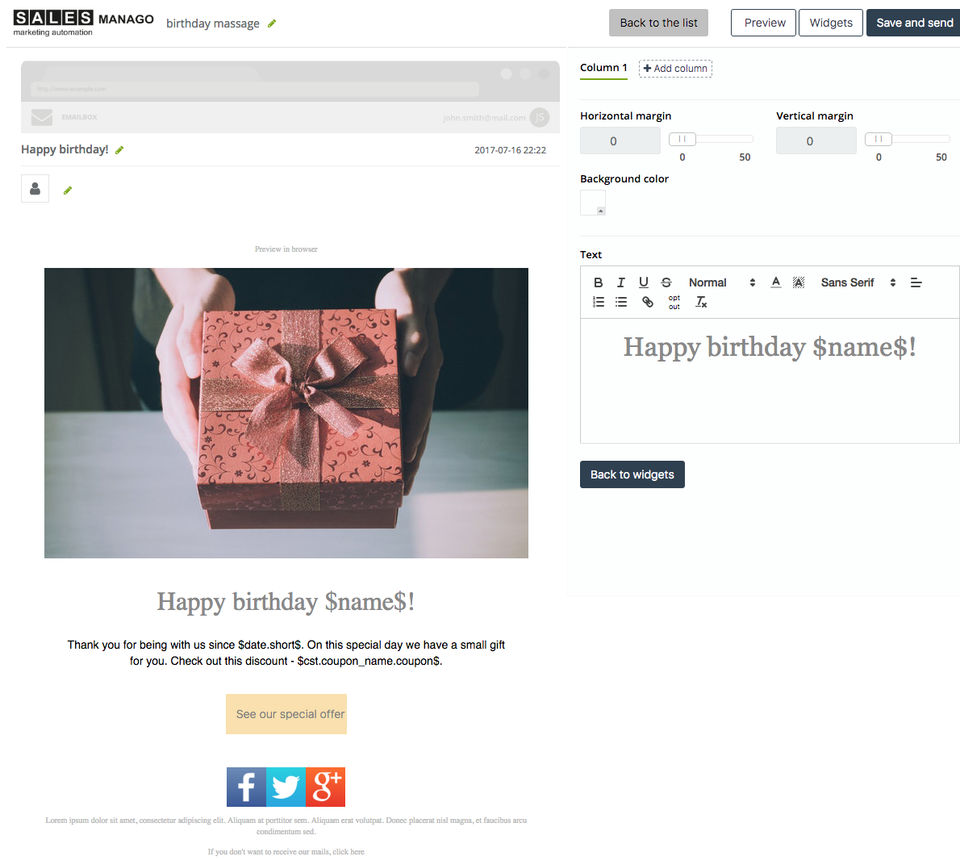Insert a bulleted list

coord(621,302)
